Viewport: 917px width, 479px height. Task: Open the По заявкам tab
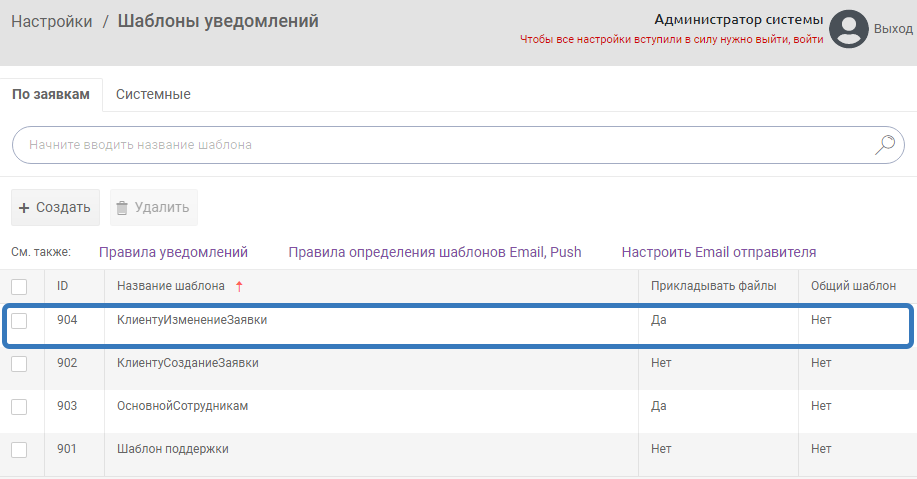point(51,94)
